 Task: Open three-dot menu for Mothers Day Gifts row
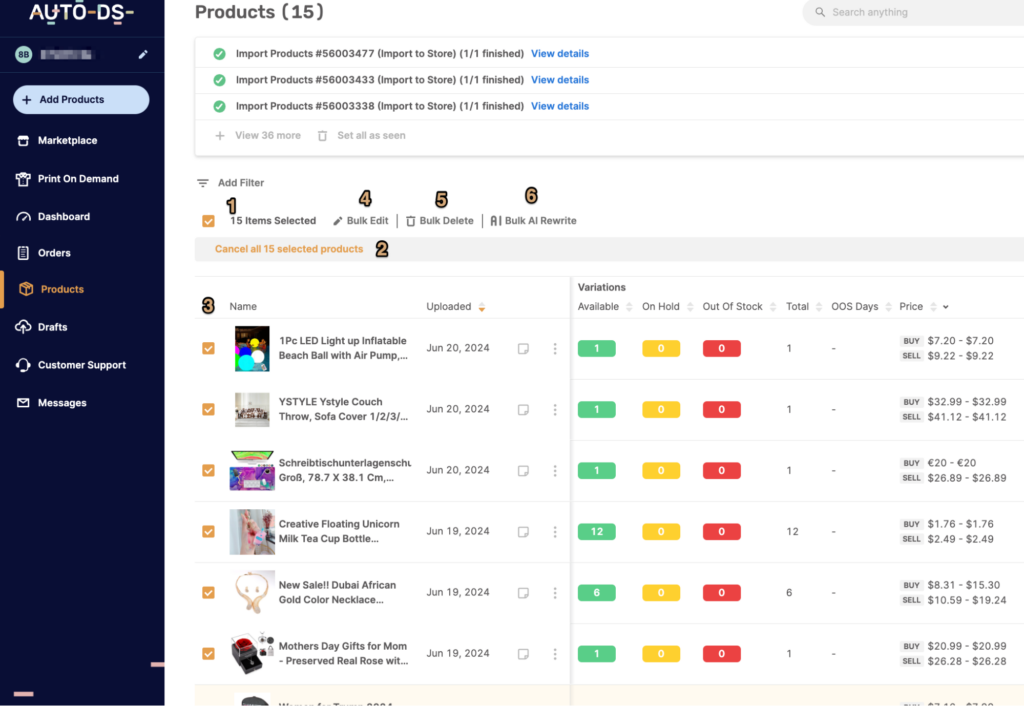555,654
